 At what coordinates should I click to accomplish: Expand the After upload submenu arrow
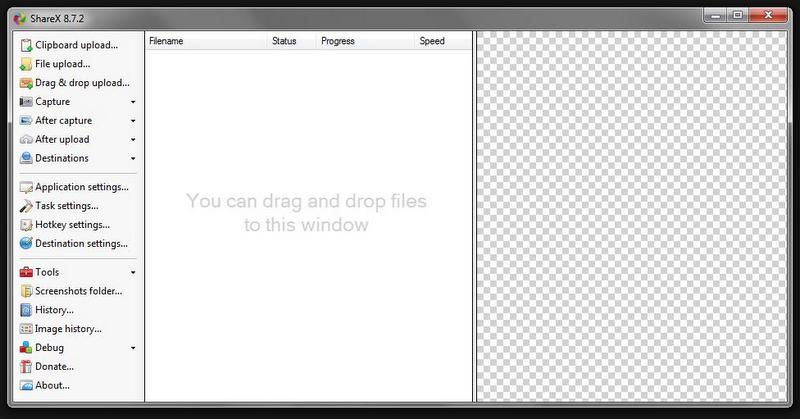[133, 139]
